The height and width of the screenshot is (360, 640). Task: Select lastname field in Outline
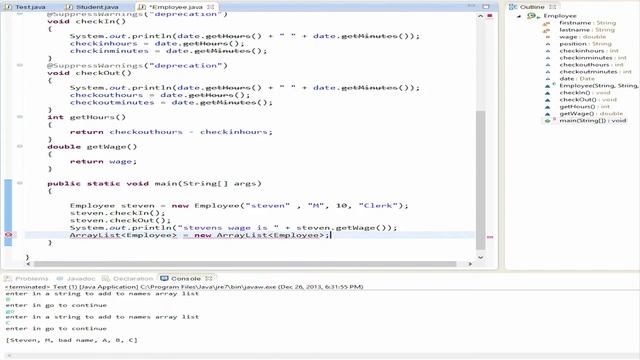pos(587,30)
